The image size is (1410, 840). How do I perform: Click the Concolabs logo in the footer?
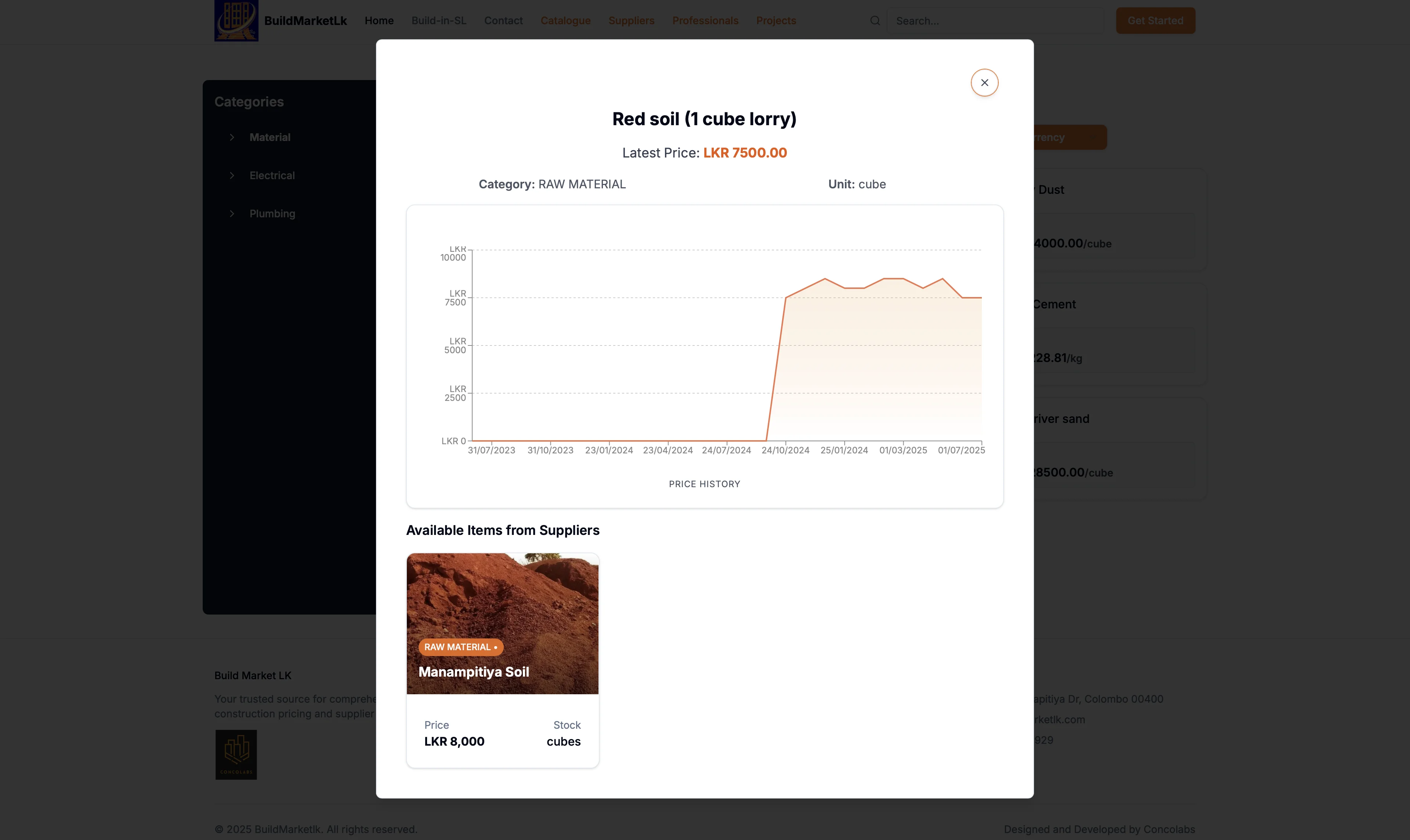click(x=236, y=754)
